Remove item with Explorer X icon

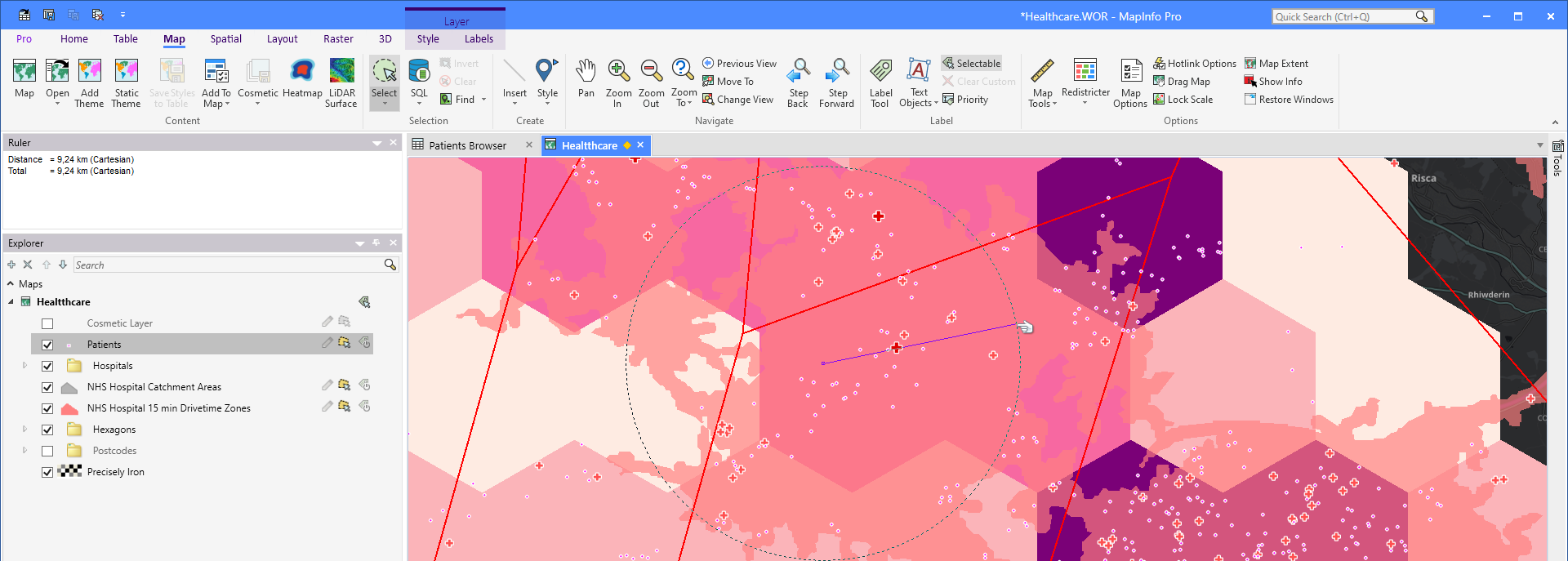point(28,265)
